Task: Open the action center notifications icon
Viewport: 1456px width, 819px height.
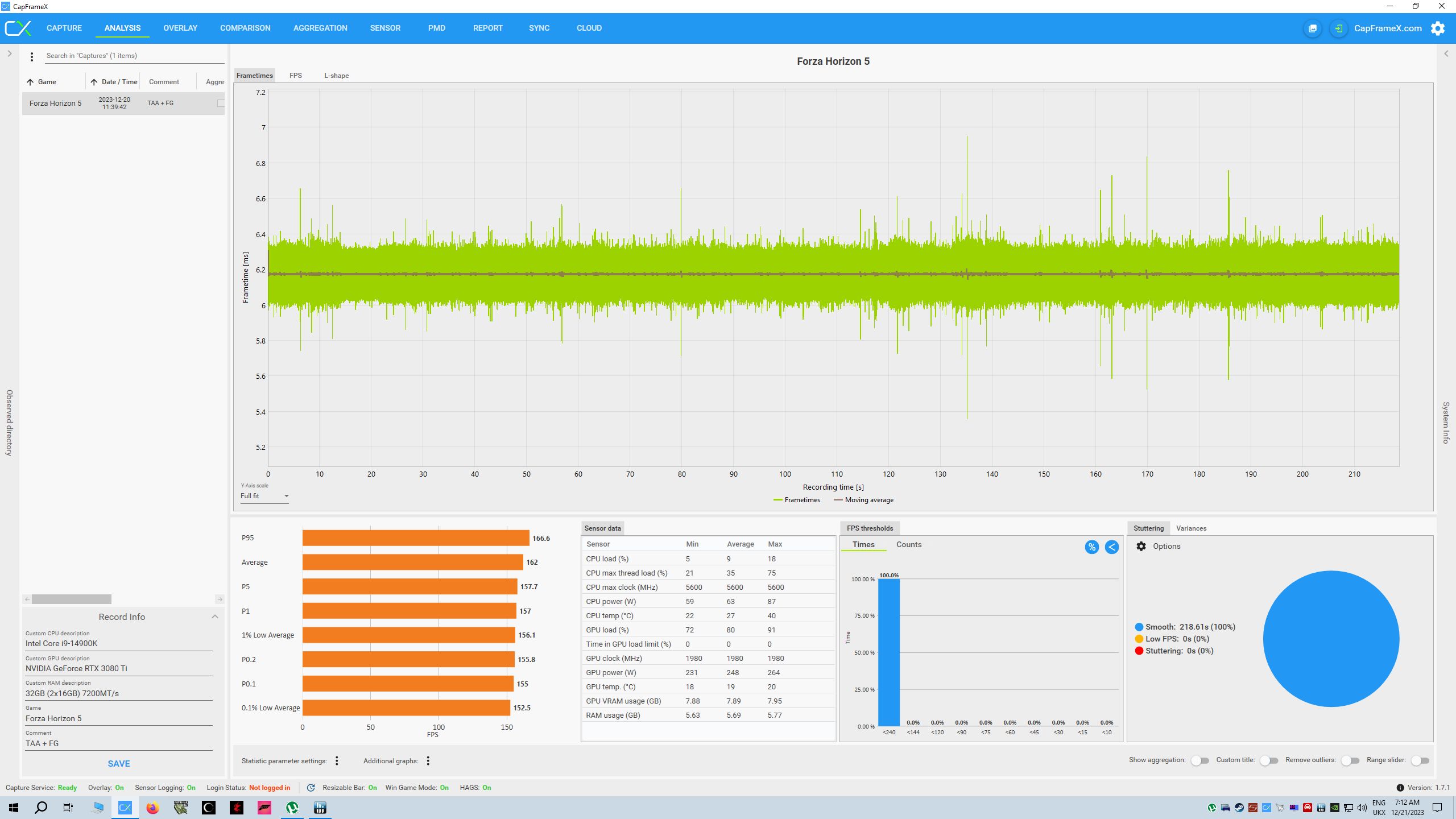Action: click(x=1437, y=808)
